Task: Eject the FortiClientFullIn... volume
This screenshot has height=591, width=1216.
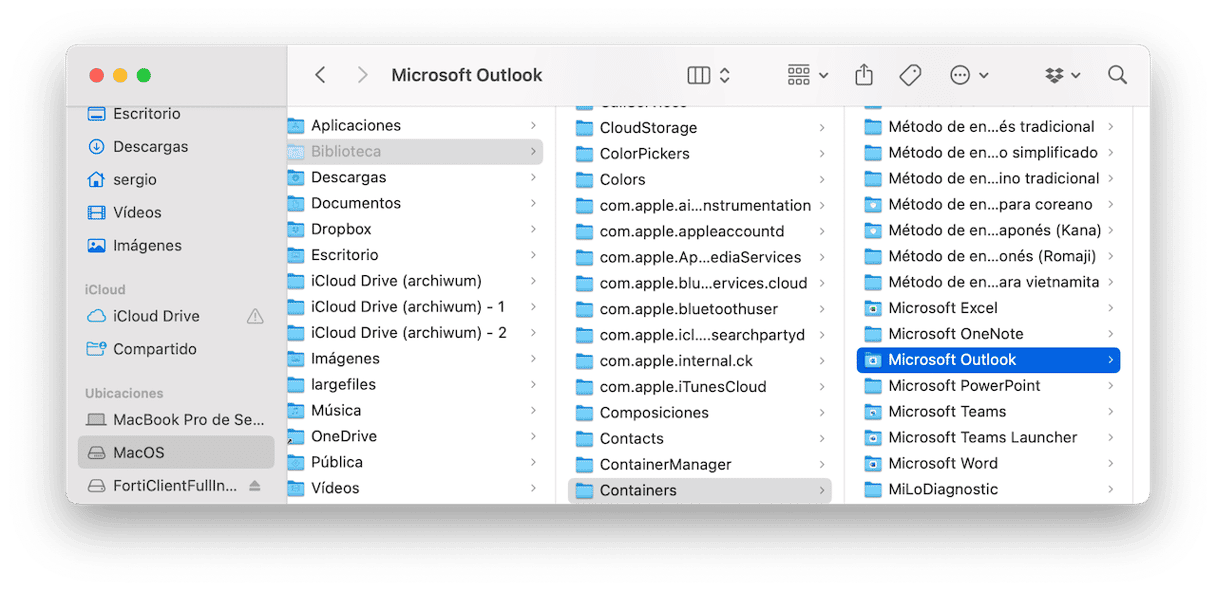Action: point(255,486)
